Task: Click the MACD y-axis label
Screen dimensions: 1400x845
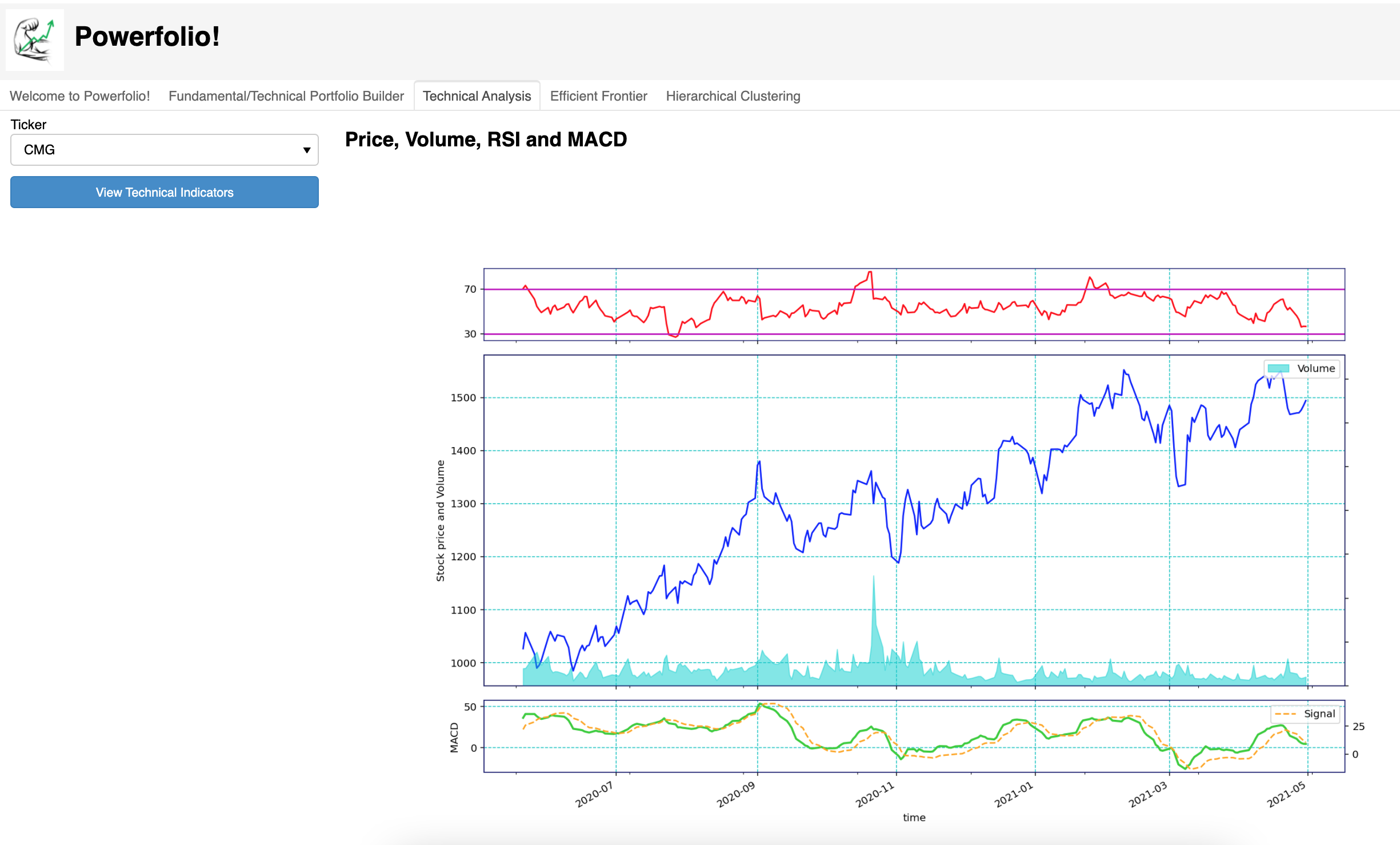Action: pyautogui.click(x=454, y=738)
